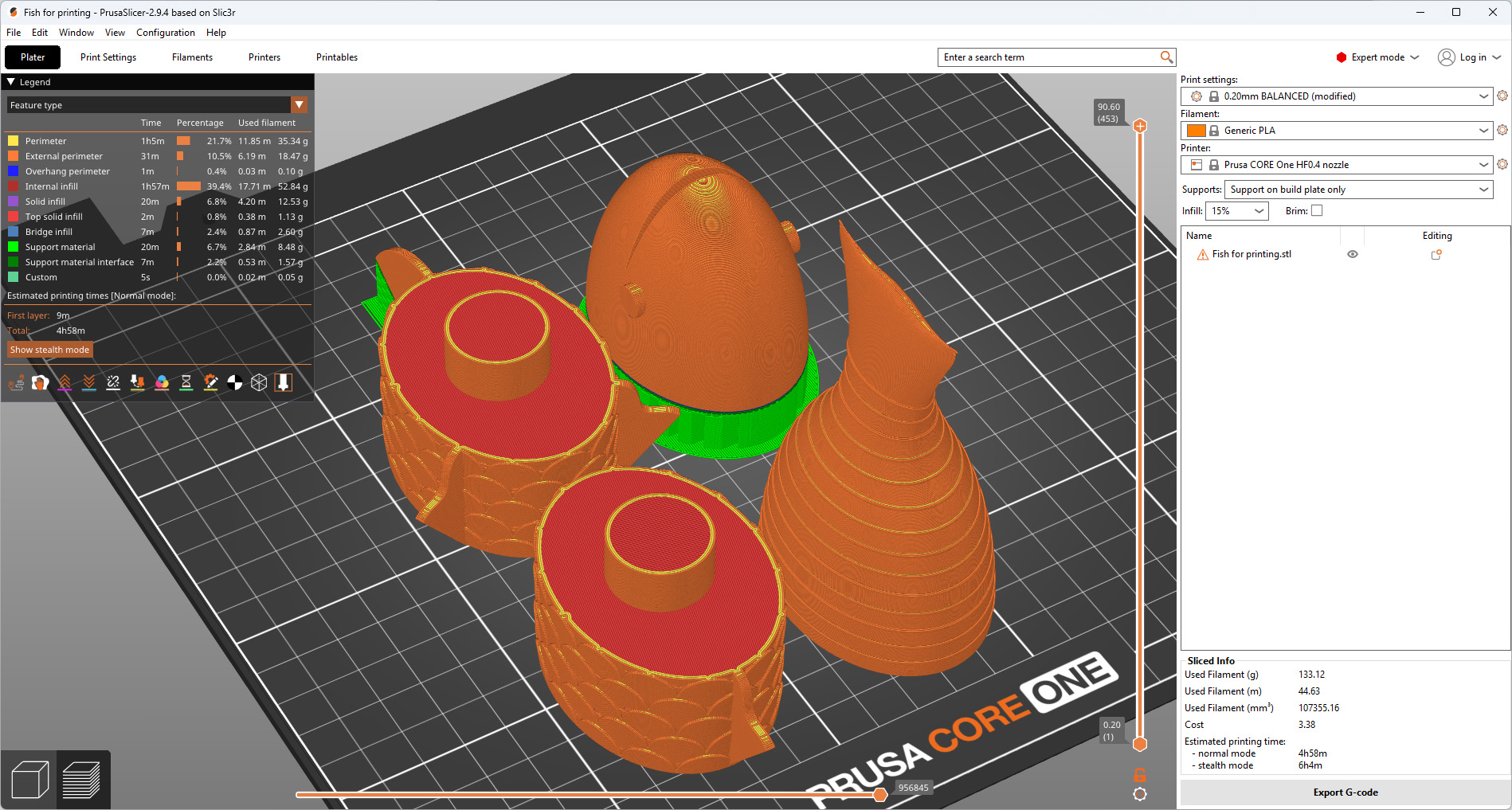
Task: Expand Log in chevron menu
Action: click(x=1497, y=57)
